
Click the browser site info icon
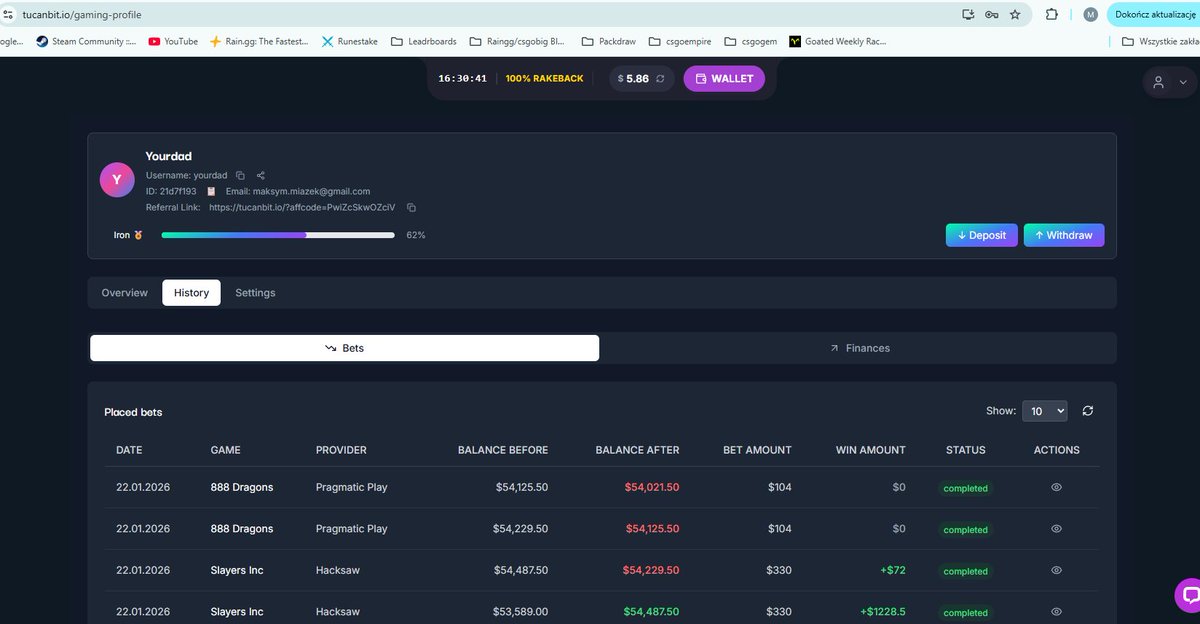click(x=8, y=14)
